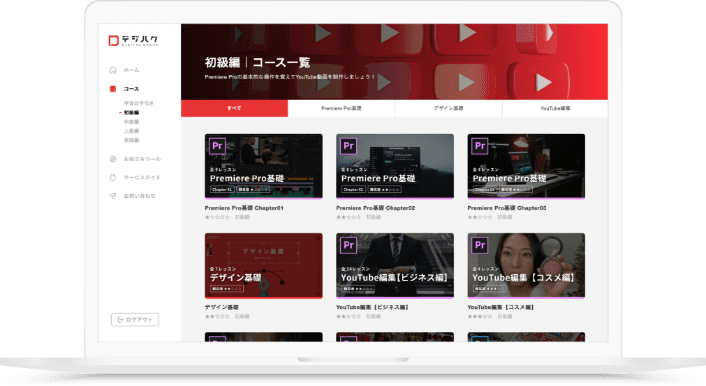Open the useful tools sidebar icon

click(x=113, y=159)
